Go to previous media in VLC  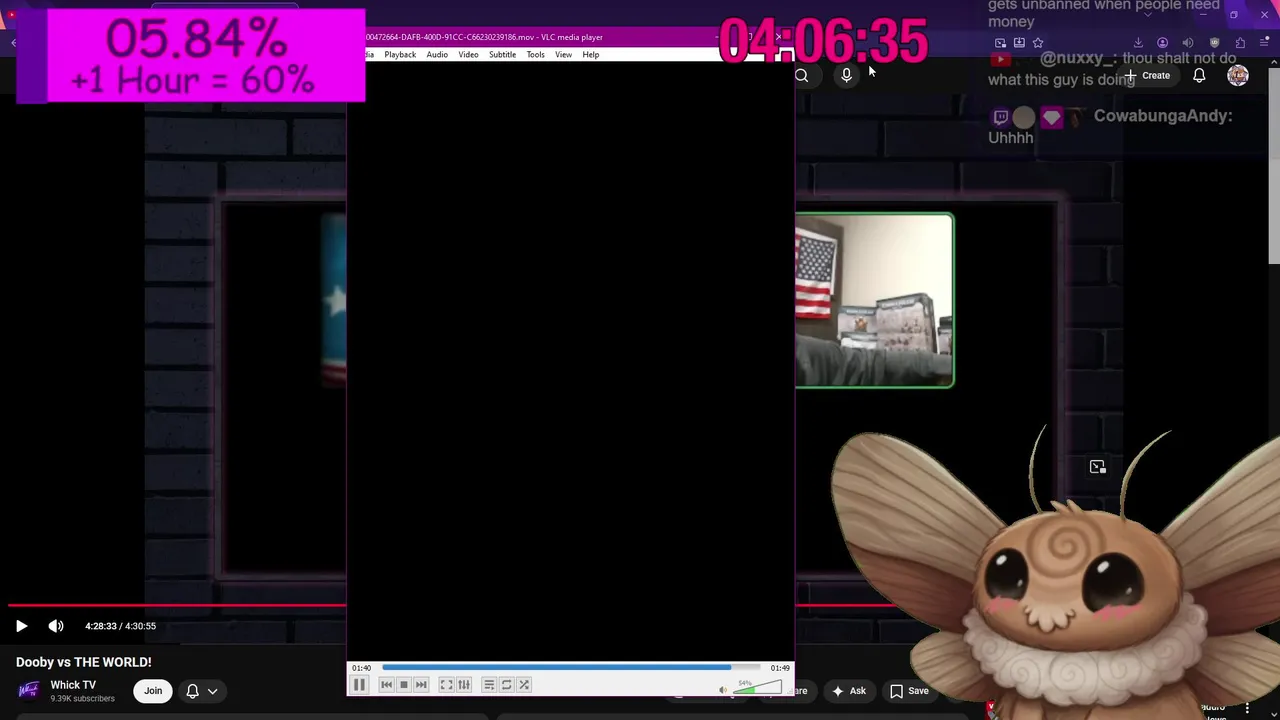[x=386, y=685]
